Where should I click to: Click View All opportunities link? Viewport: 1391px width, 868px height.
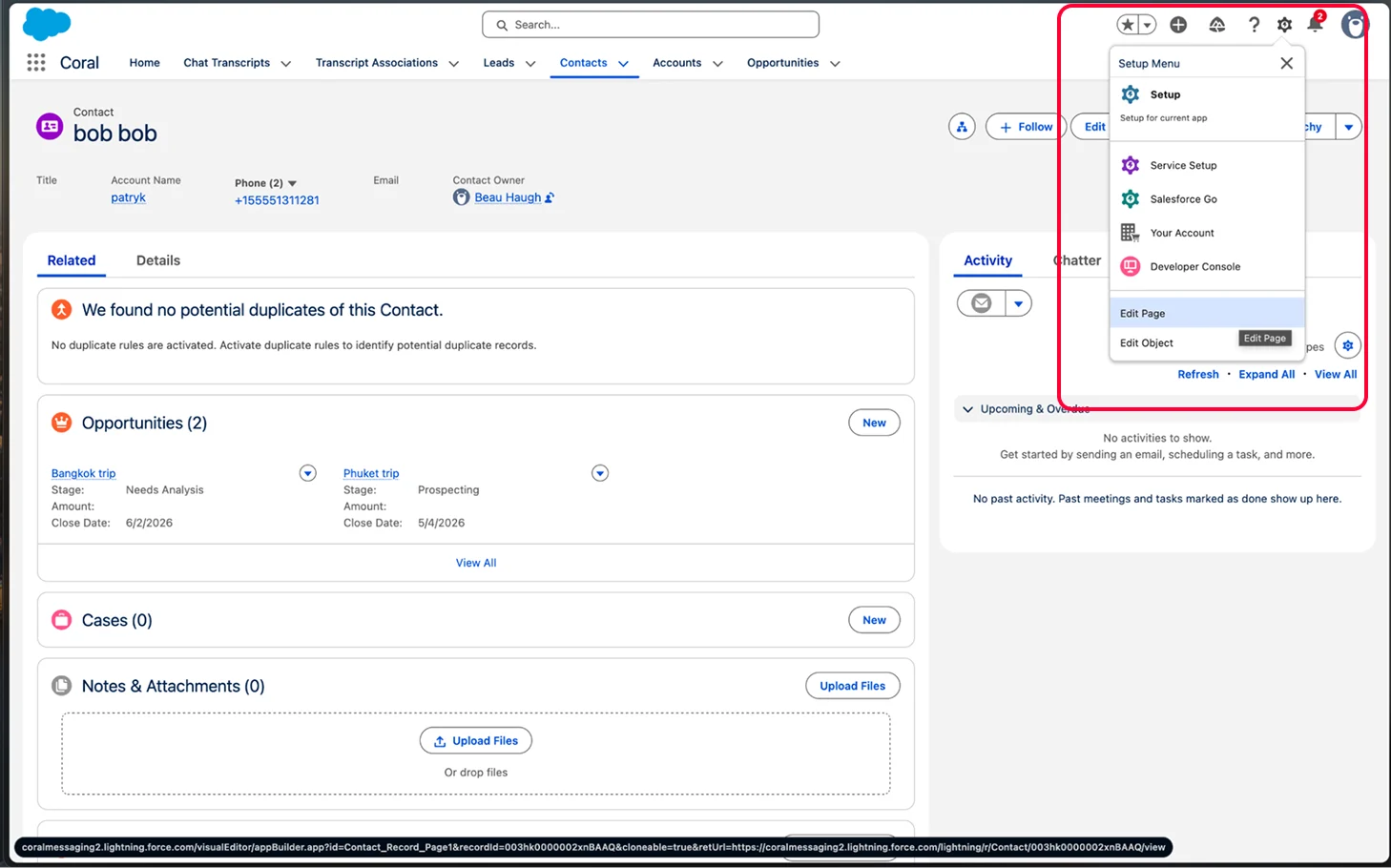coord(476,563)
